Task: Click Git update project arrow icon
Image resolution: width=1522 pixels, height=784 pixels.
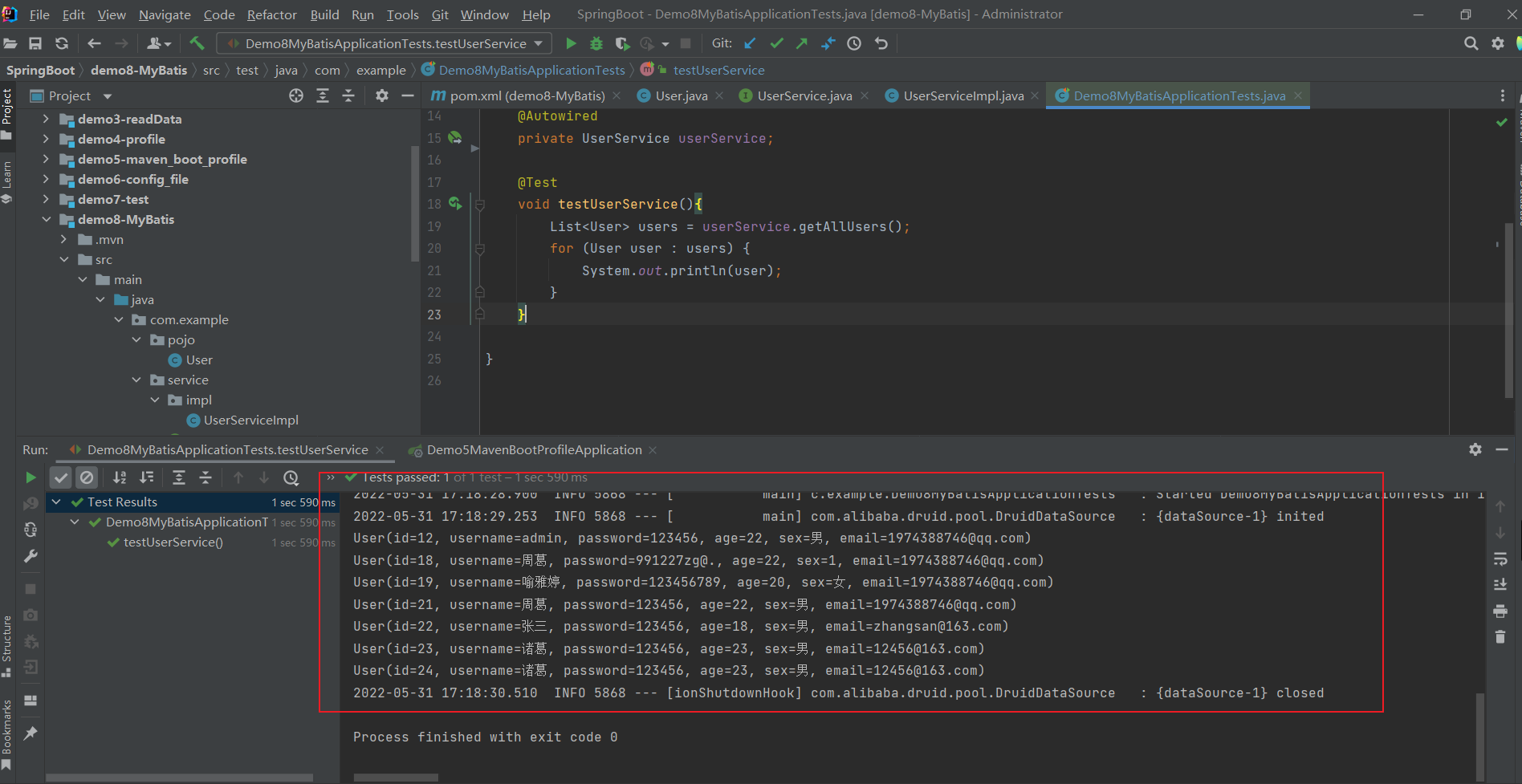Action: pyautogui.click(x=750, y=43)
